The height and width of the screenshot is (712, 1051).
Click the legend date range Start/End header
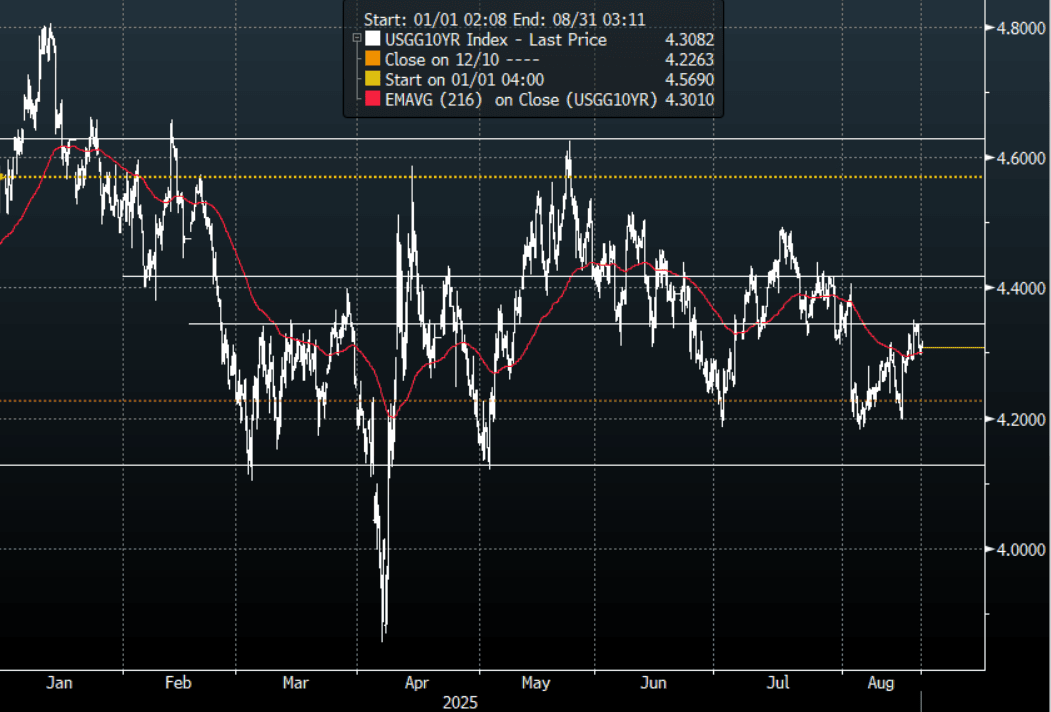505,19
